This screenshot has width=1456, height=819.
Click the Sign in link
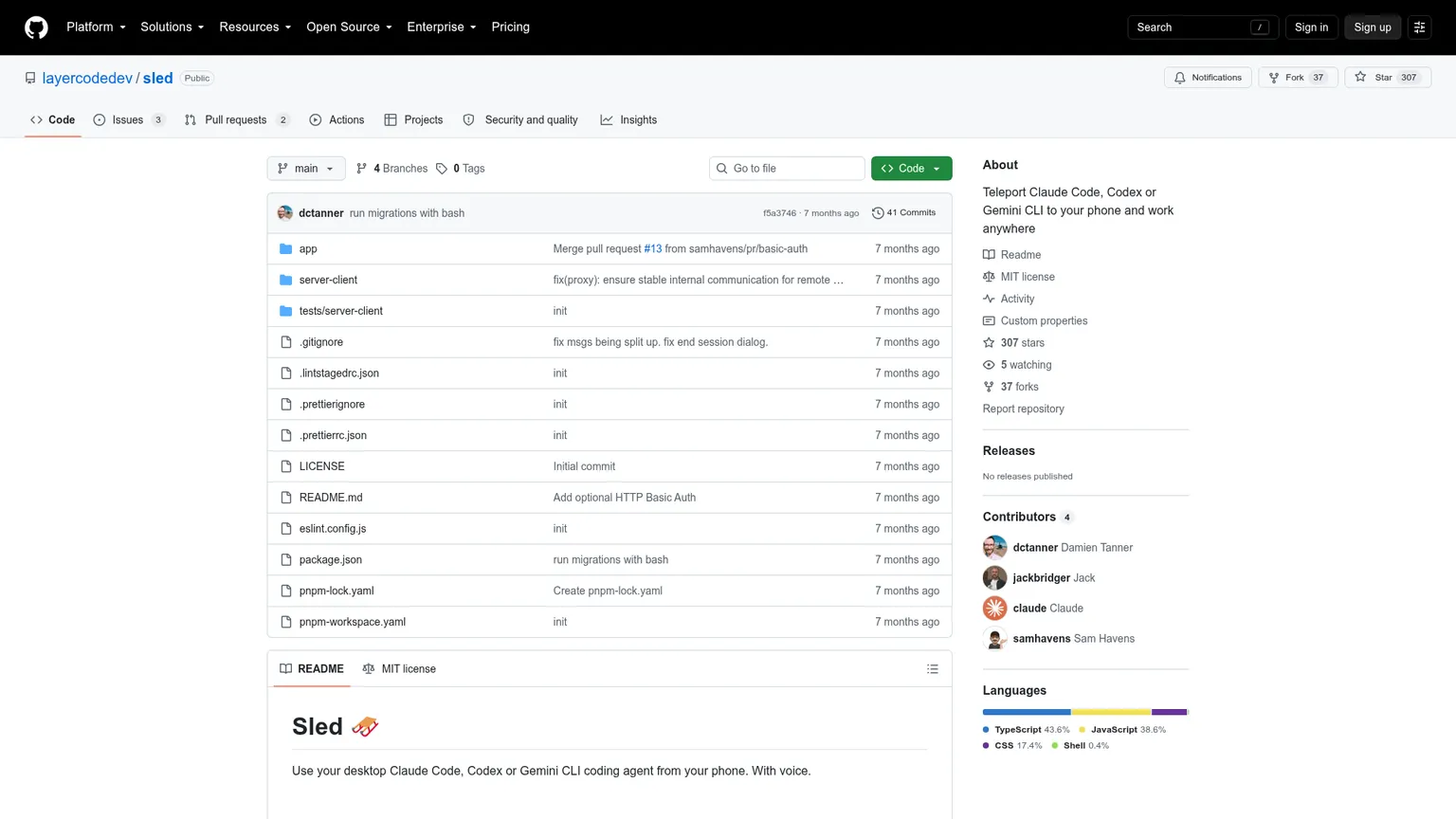[x=1311, y=27]
